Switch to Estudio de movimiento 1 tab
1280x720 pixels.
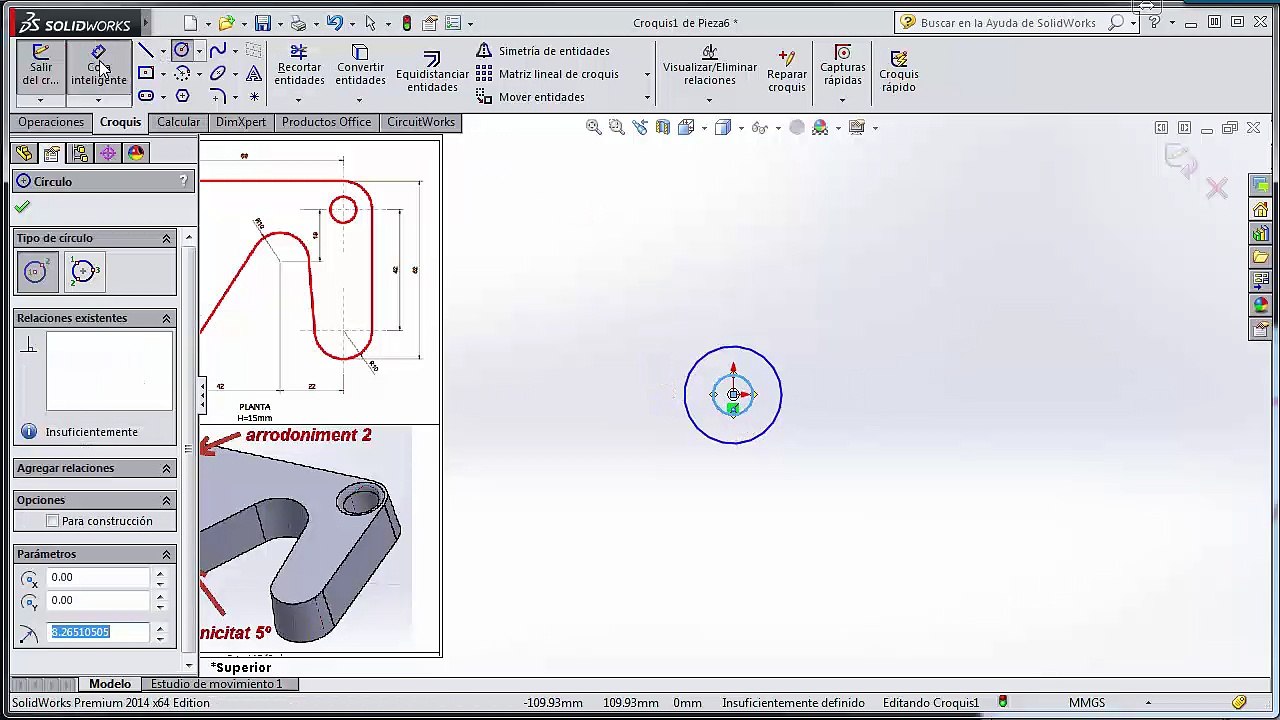pos(216,684)
